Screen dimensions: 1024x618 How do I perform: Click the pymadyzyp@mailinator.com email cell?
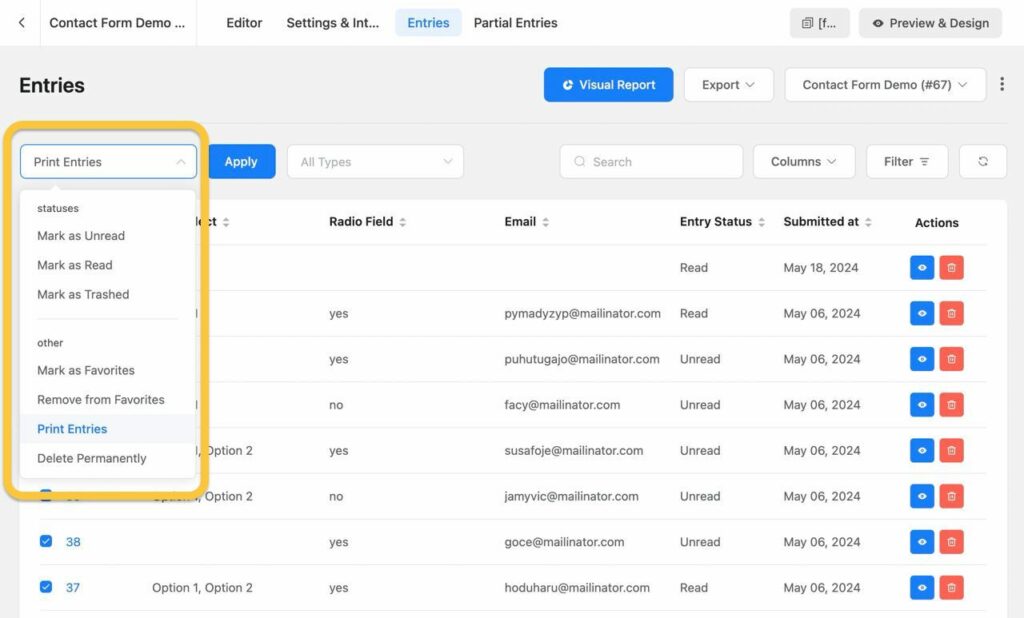[583, 314]
